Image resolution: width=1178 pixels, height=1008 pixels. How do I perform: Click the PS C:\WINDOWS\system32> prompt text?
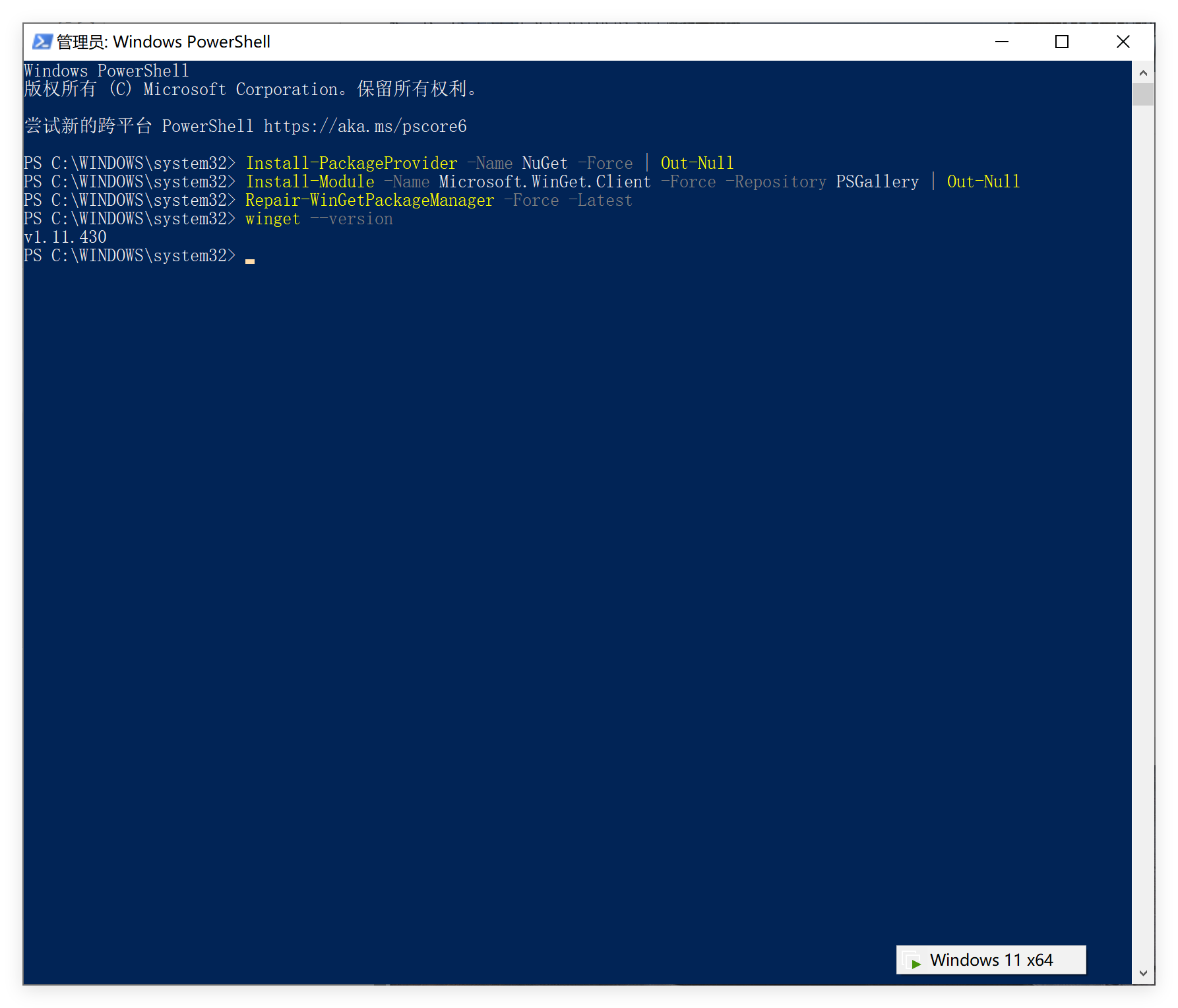click(129, 255)
